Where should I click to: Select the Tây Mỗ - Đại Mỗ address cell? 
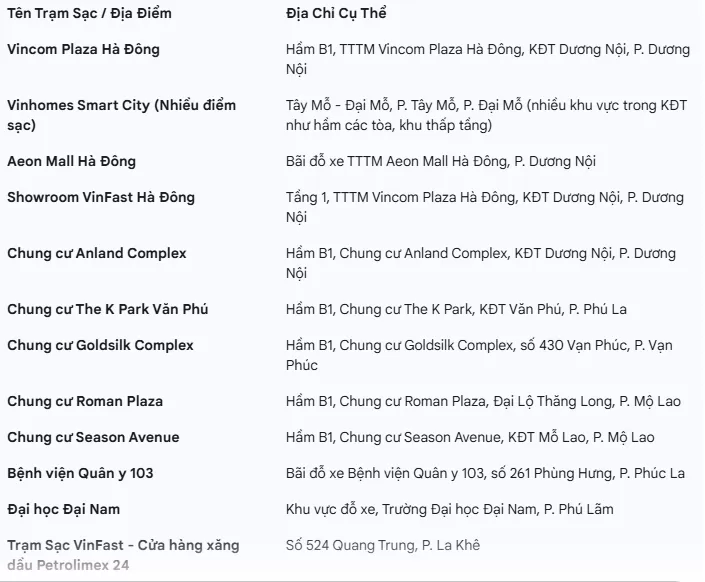[488, 115]
